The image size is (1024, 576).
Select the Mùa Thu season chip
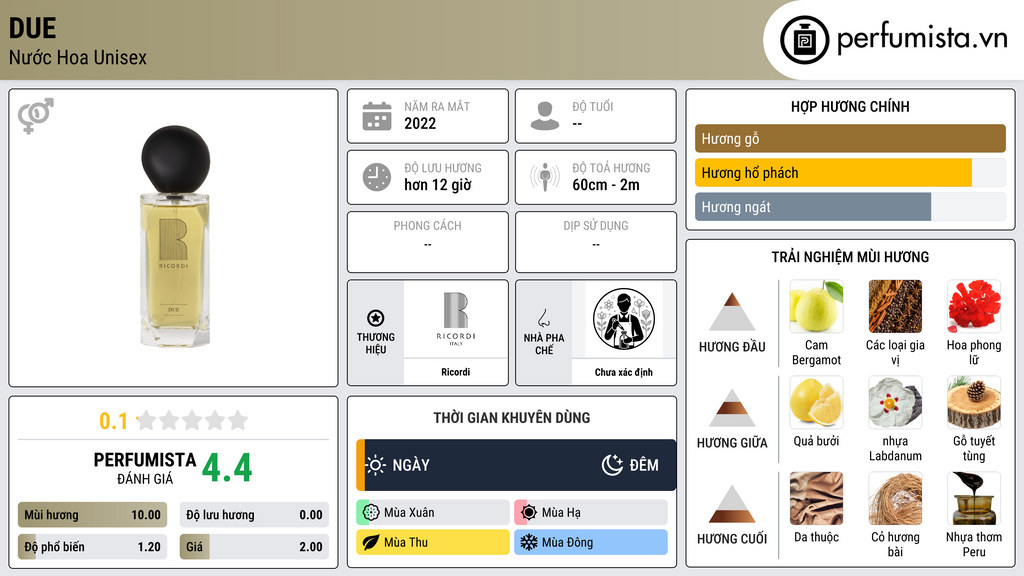pos(432,542)
